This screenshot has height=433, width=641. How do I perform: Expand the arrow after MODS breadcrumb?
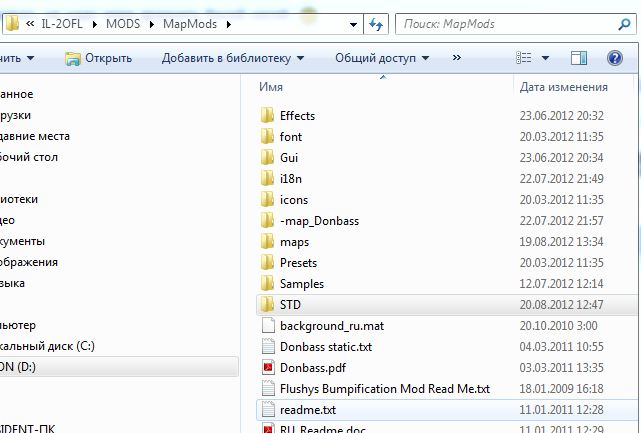click(x=152, y=25)
